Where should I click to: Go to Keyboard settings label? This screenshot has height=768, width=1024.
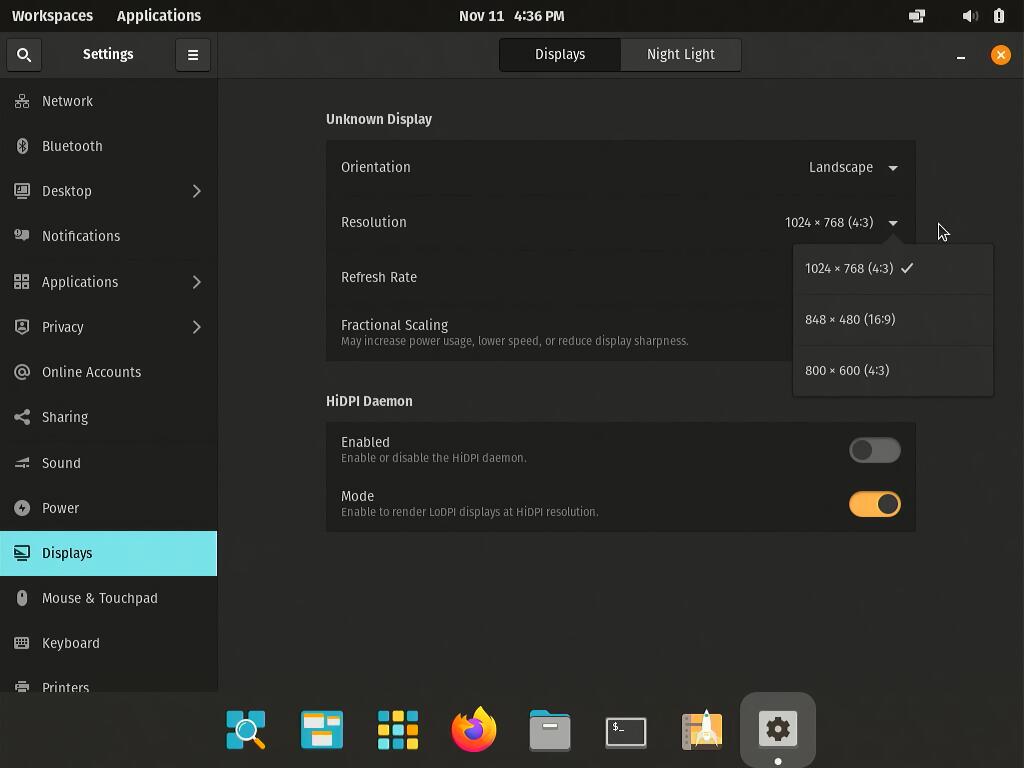coord(71,643)
